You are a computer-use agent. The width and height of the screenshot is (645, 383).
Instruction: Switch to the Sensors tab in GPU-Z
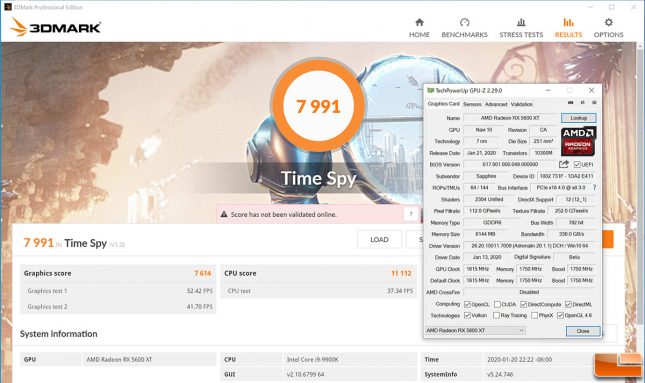click(x=472, y=104)
